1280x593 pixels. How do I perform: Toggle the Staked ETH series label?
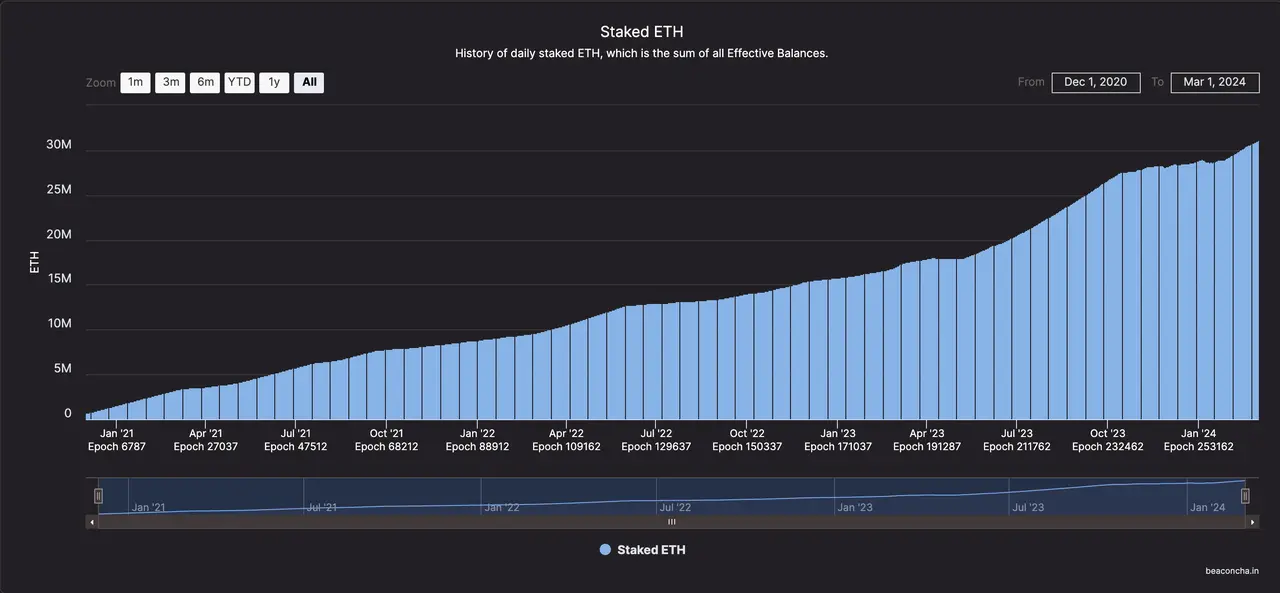pos(651,550)
